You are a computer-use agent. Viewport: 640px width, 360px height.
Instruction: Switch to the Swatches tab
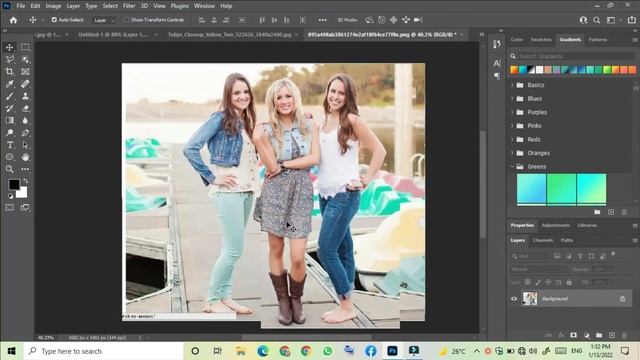coord(541,40)
